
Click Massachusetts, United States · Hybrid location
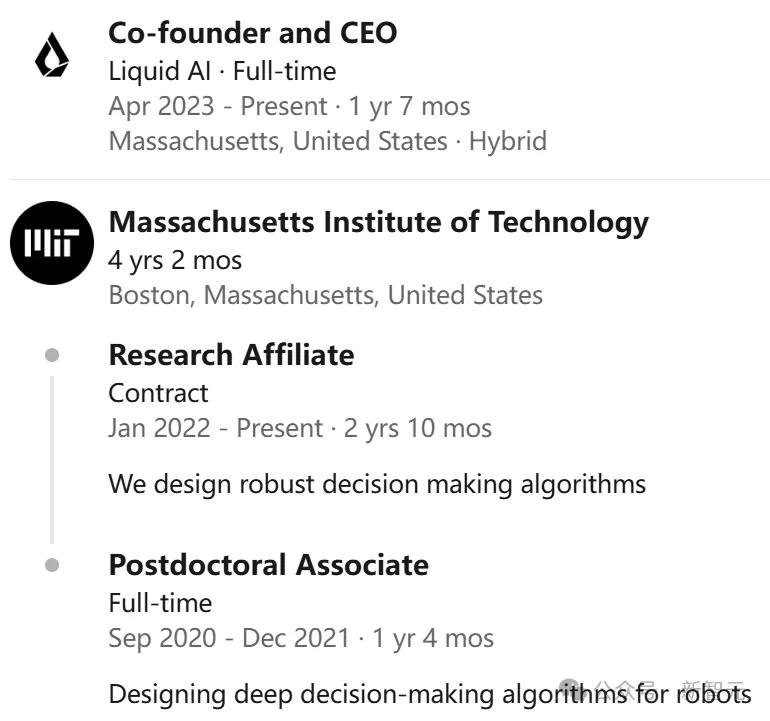point(328,141)
